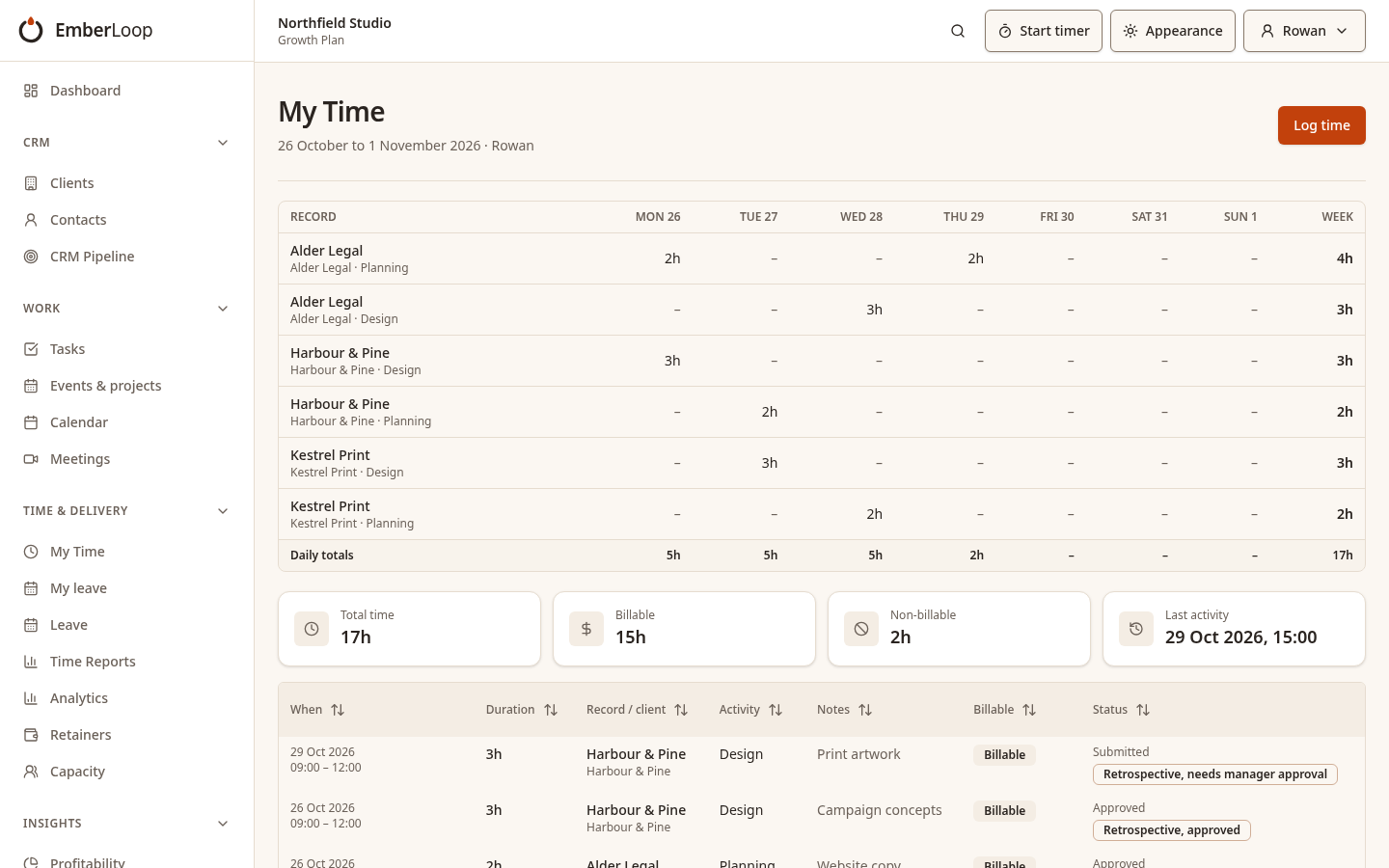
Task: Click Northfield Studio workspace name
Action: click(335, 23)
